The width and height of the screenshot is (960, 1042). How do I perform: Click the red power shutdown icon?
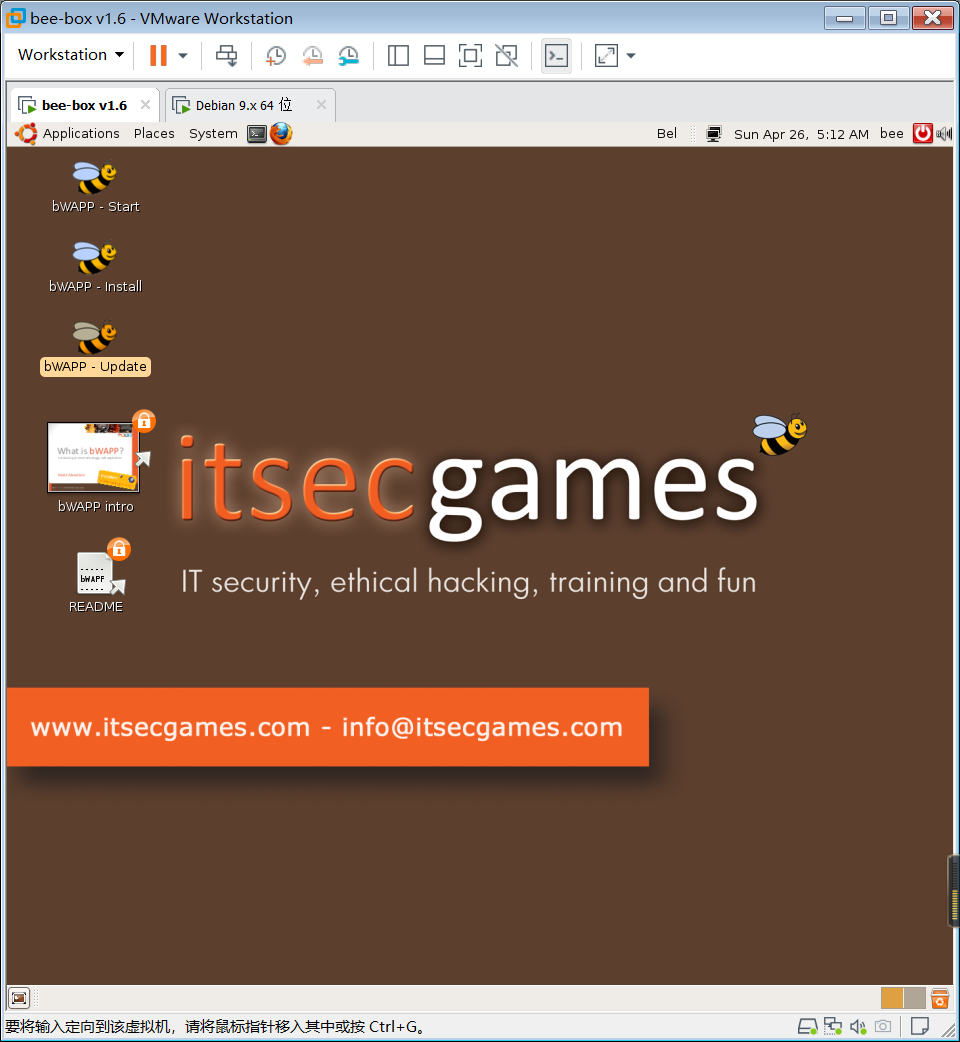pyautogui.click(x=923, y=134)
